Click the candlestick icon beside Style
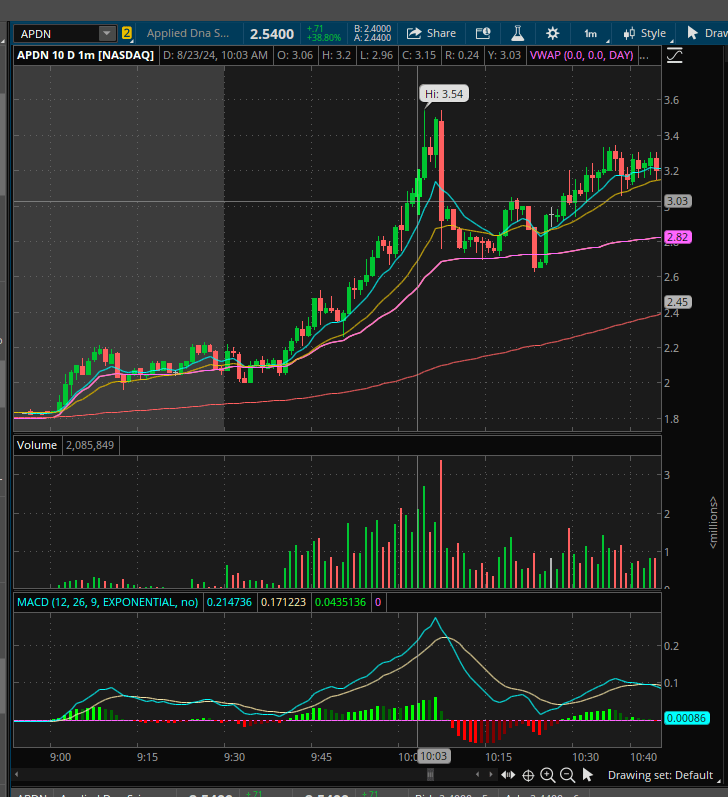This screenshot has width=728, height=797. (x=629, y=34)
